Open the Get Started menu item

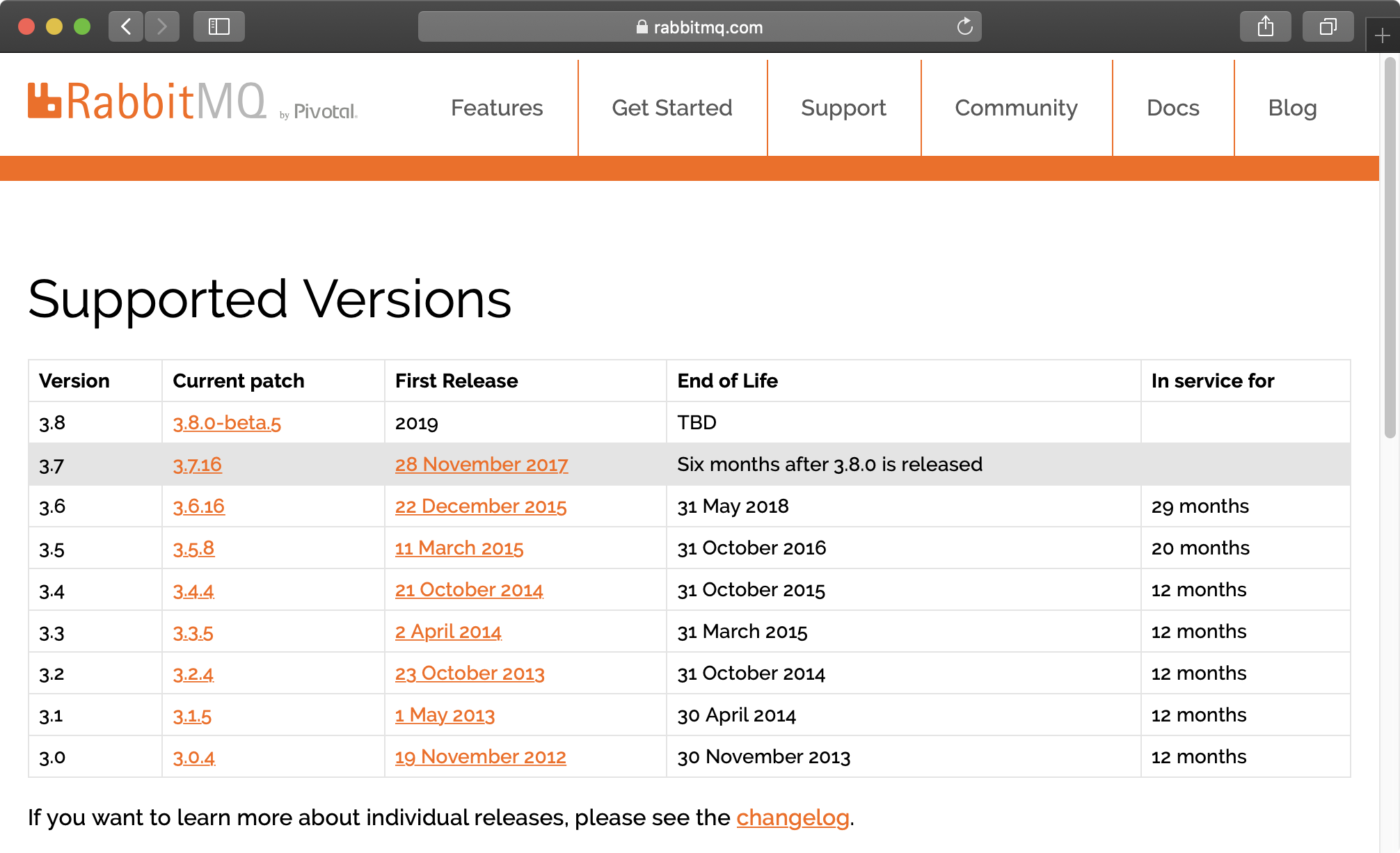[x=672, y=108]
